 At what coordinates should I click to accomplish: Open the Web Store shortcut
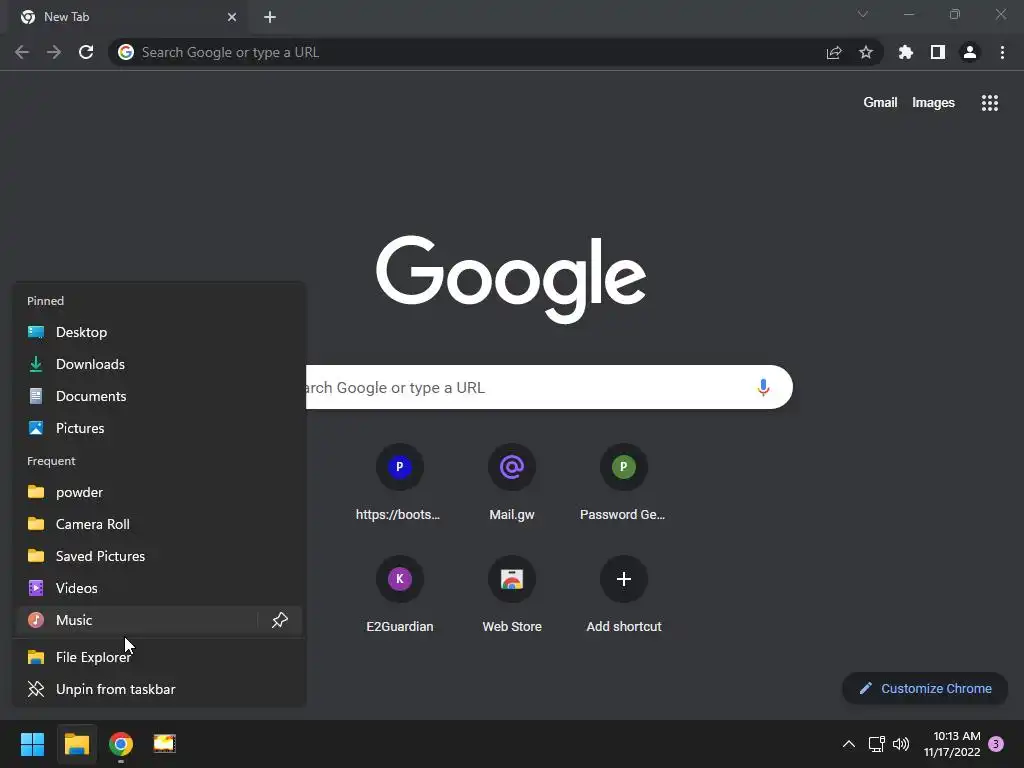(512, 595)
